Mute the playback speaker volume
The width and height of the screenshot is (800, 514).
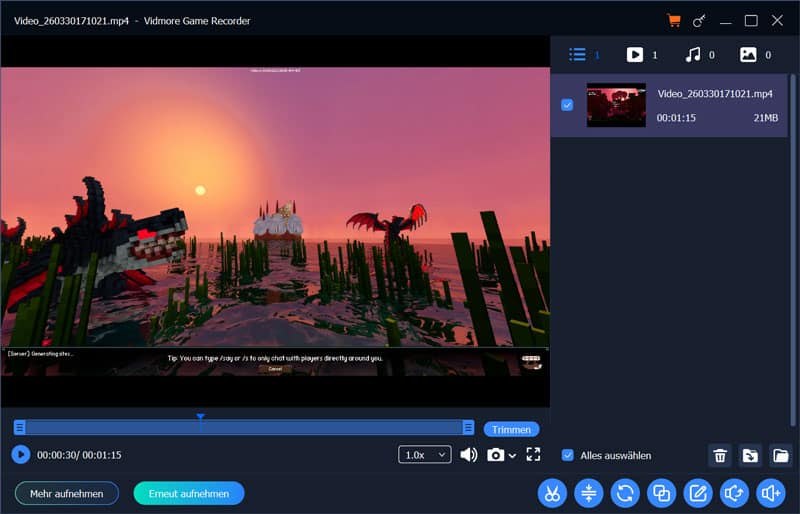pyautogui.click(x=468, y=455)
